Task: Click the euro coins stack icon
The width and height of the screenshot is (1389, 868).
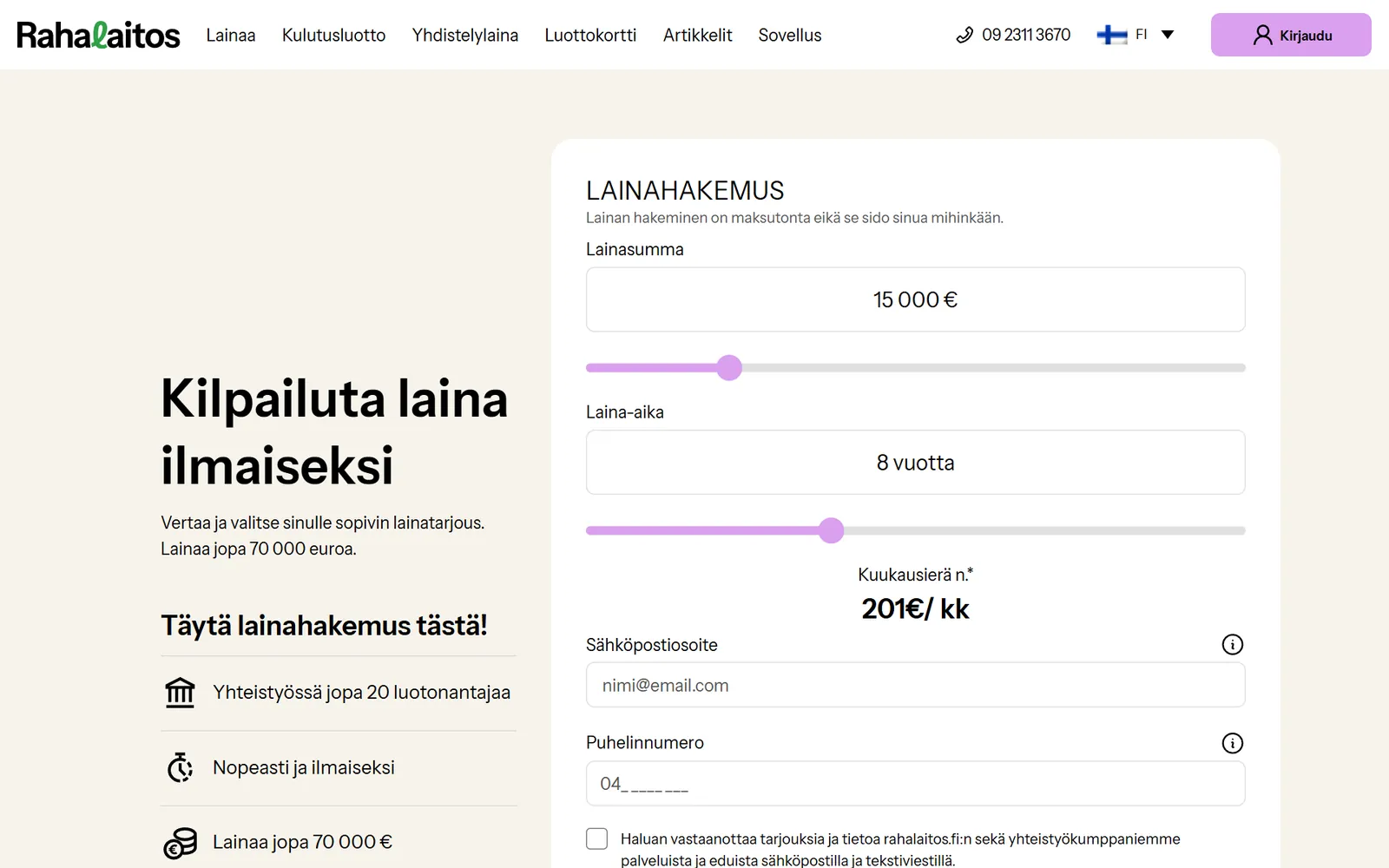Action: [180, 842]
